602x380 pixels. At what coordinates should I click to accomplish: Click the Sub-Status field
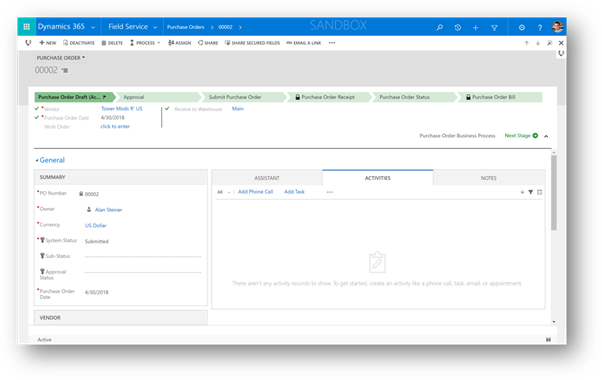coord(143,256)
